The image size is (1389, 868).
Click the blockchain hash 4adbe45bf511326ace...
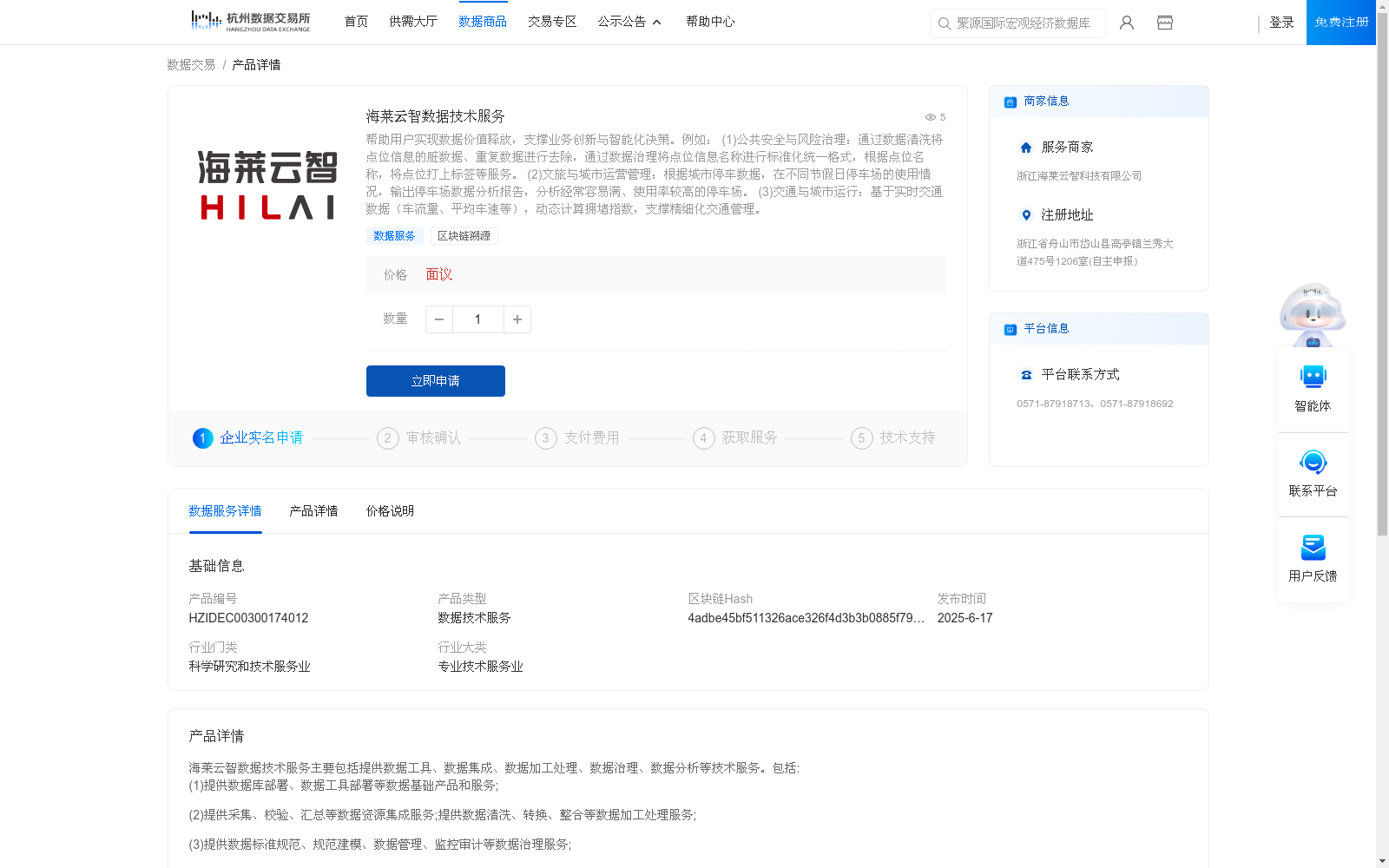806,618
